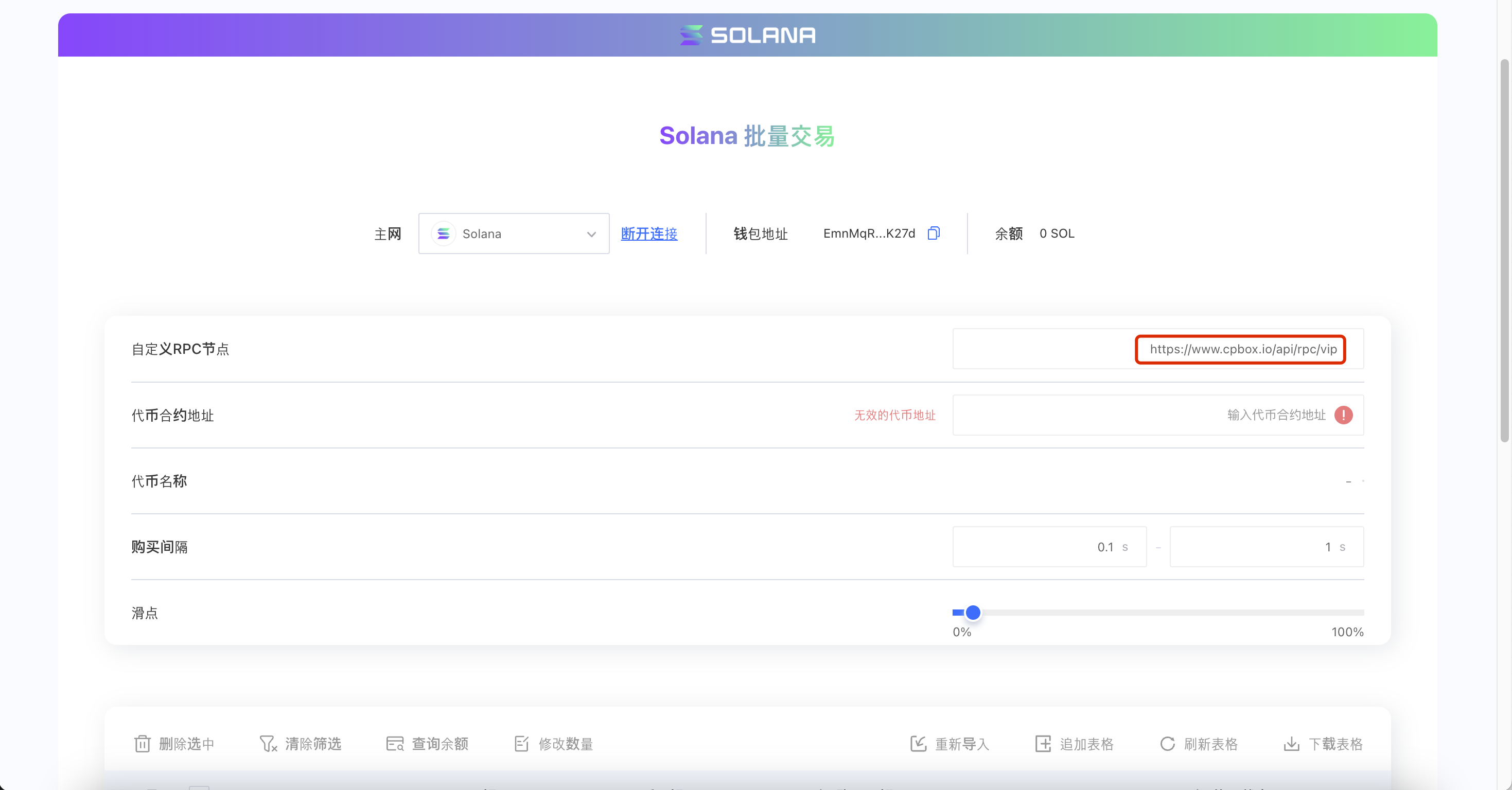
Task: Copy wallet address with the copy icon
Action: [x=933, y=233]
